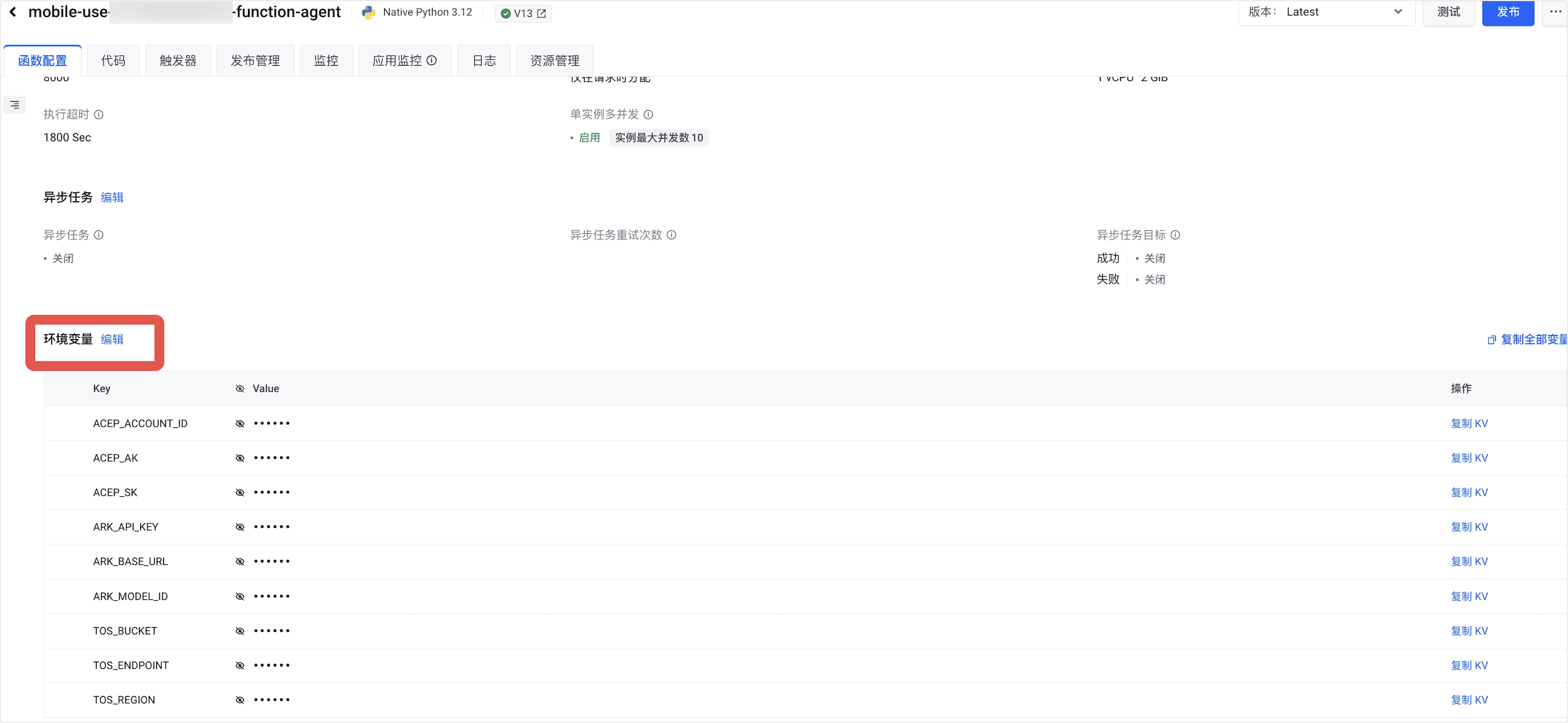Image resolution: width=1568 pixels, height=723 pixels.
Task: Click info icon beside 执行超时
Action: [x=99, y=114]
